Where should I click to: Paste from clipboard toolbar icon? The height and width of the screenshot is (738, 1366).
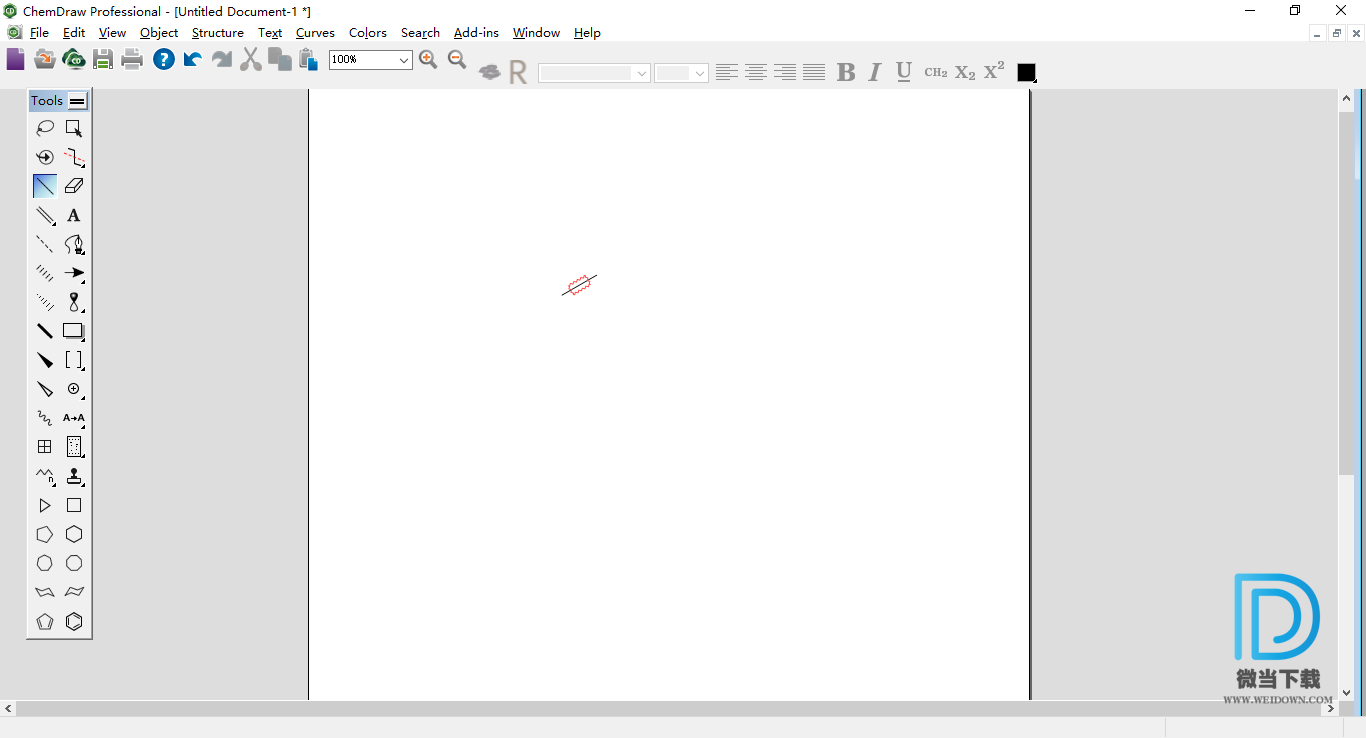pos(308,60)
